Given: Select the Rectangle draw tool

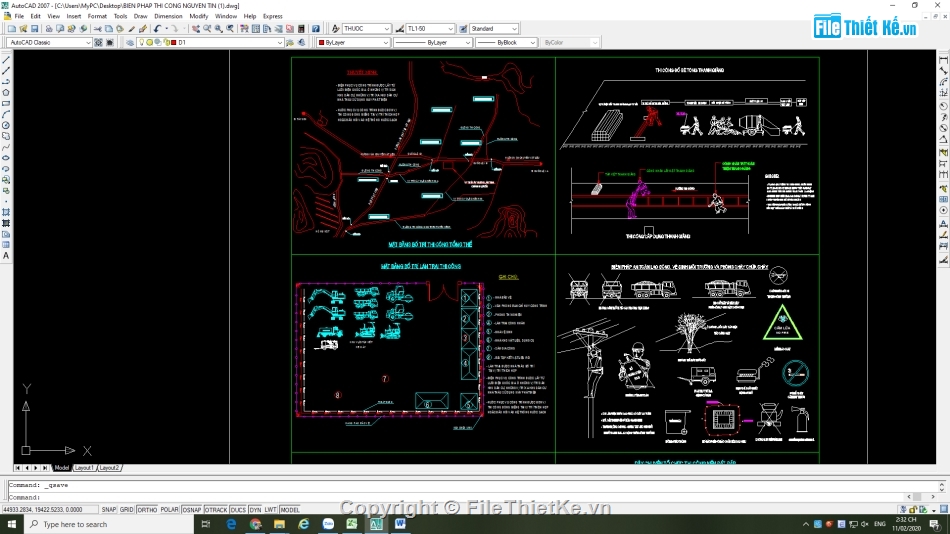Looking at the screenshot, I should pos(6,104).
